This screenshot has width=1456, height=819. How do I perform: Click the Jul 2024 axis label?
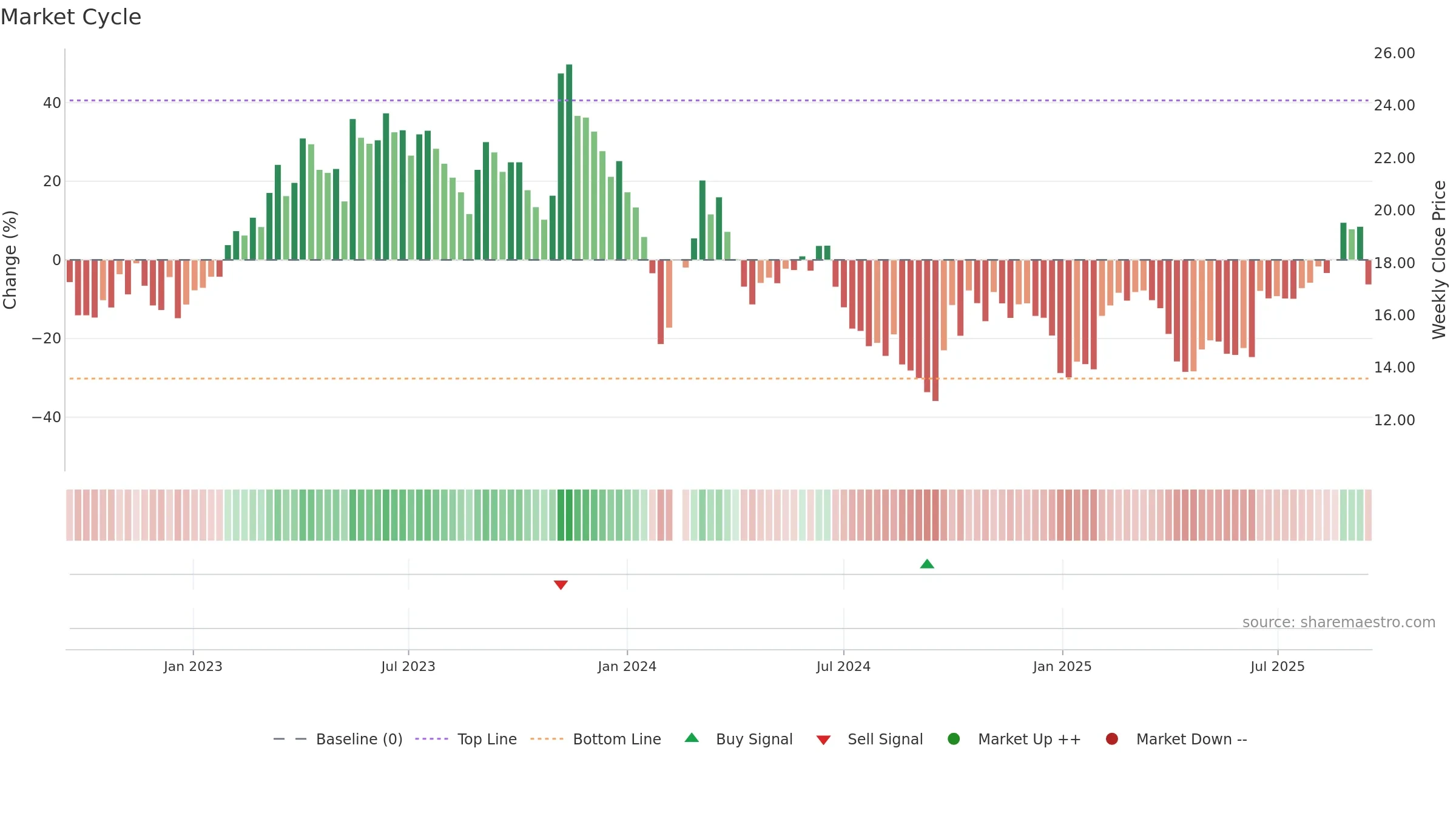[843, 666]
